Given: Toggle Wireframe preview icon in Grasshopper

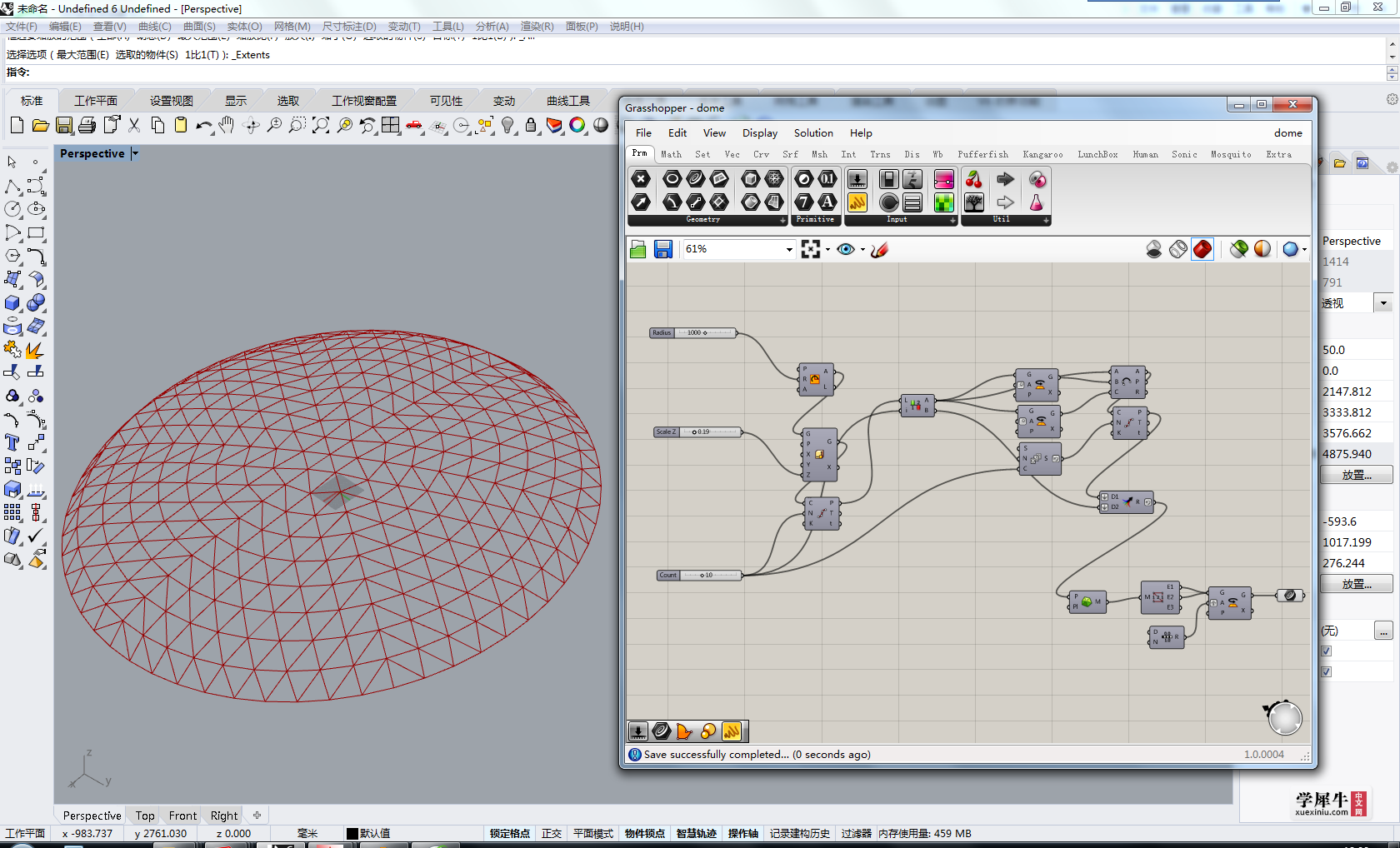Looking at the screenshot, I should click(x=1178, y=249).
